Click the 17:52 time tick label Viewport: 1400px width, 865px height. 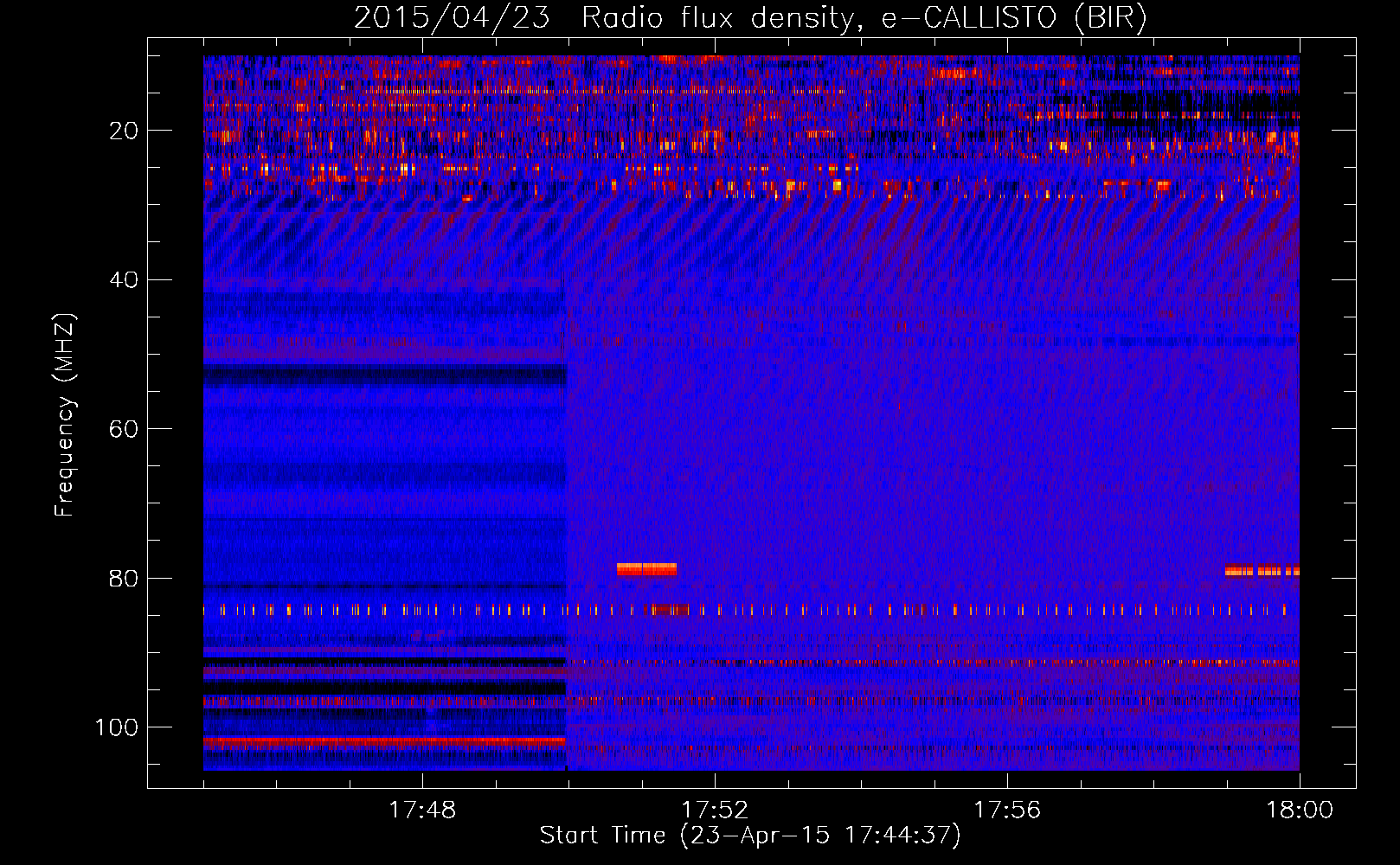(715, 811)
